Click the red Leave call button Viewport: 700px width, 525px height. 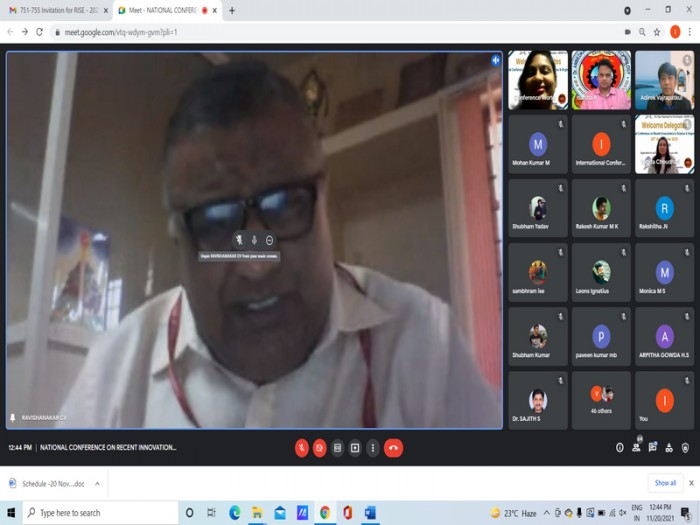click(394, 448)
